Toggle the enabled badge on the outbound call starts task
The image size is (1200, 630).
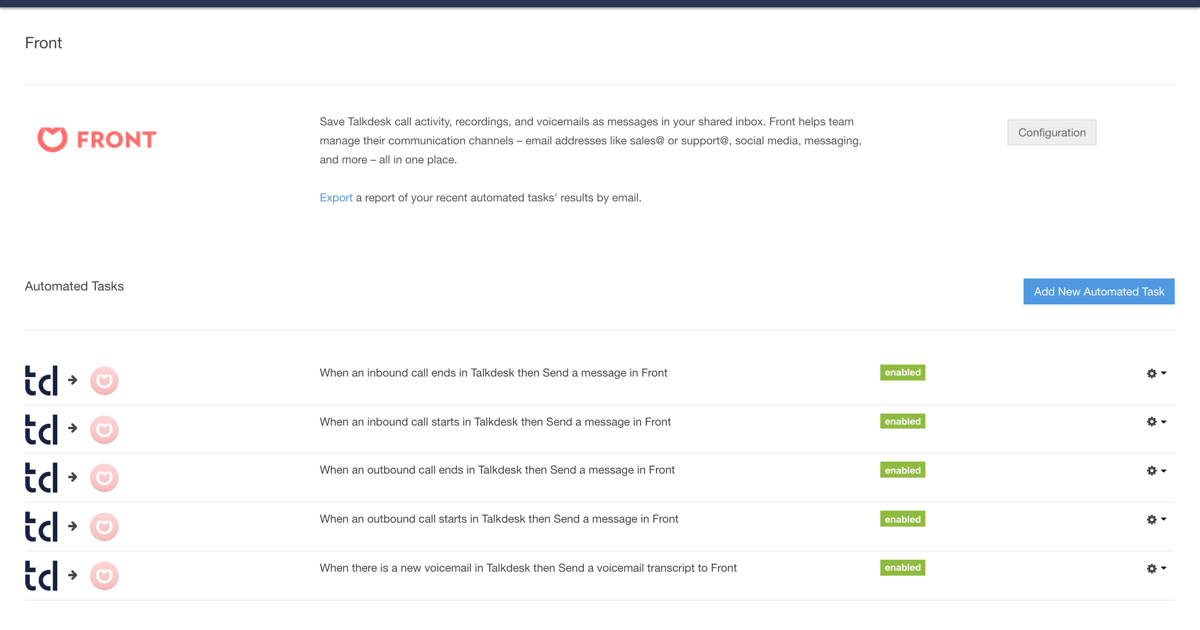tap(902, 518)
